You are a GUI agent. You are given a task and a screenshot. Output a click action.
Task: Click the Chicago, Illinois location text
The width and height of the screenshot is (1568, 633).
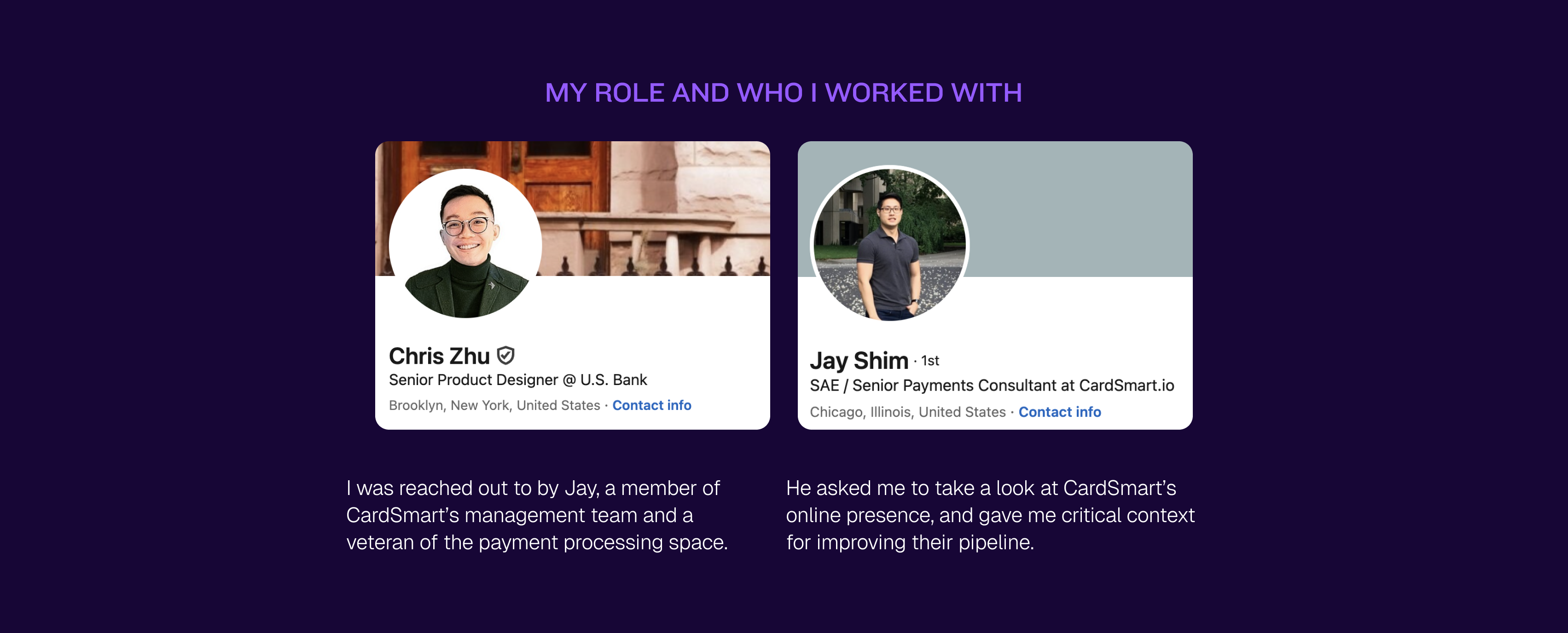[x=907, y=412]
